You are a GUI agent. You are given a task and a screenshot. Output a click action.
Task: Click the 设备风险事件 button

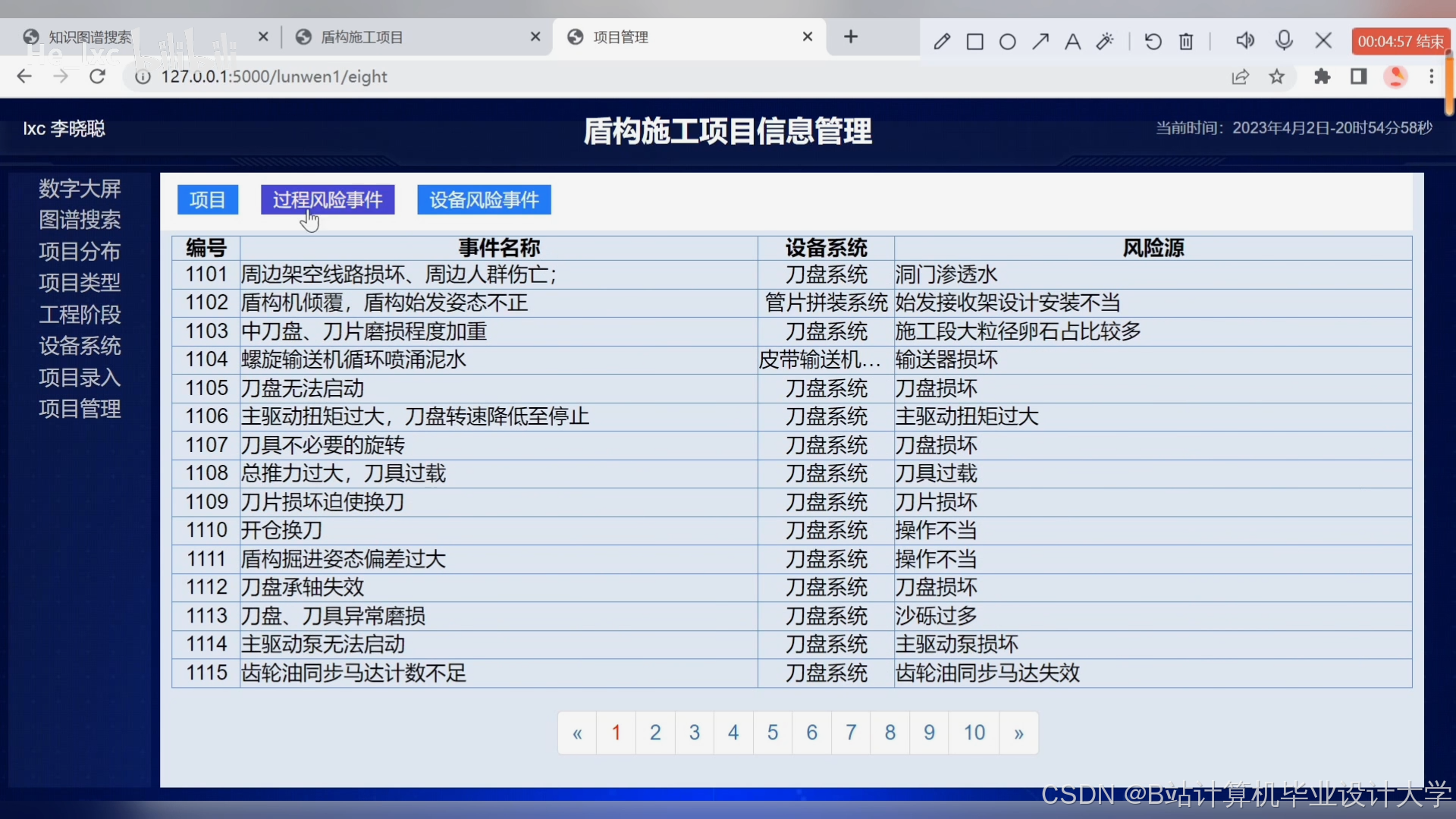point(484,199)
